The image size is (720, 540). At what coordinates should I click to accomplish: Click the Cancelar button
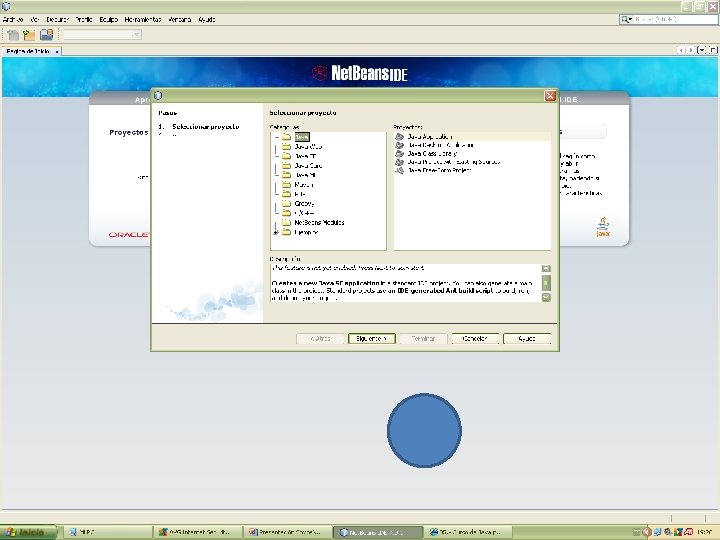[x=475, y=338]
